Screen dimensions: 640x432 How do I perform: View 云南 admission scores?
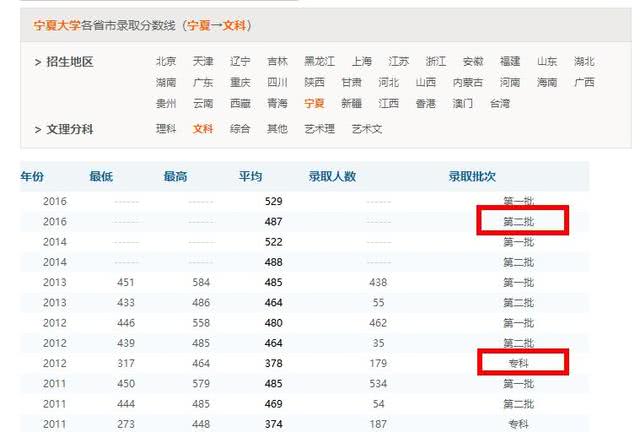point(203,104)
